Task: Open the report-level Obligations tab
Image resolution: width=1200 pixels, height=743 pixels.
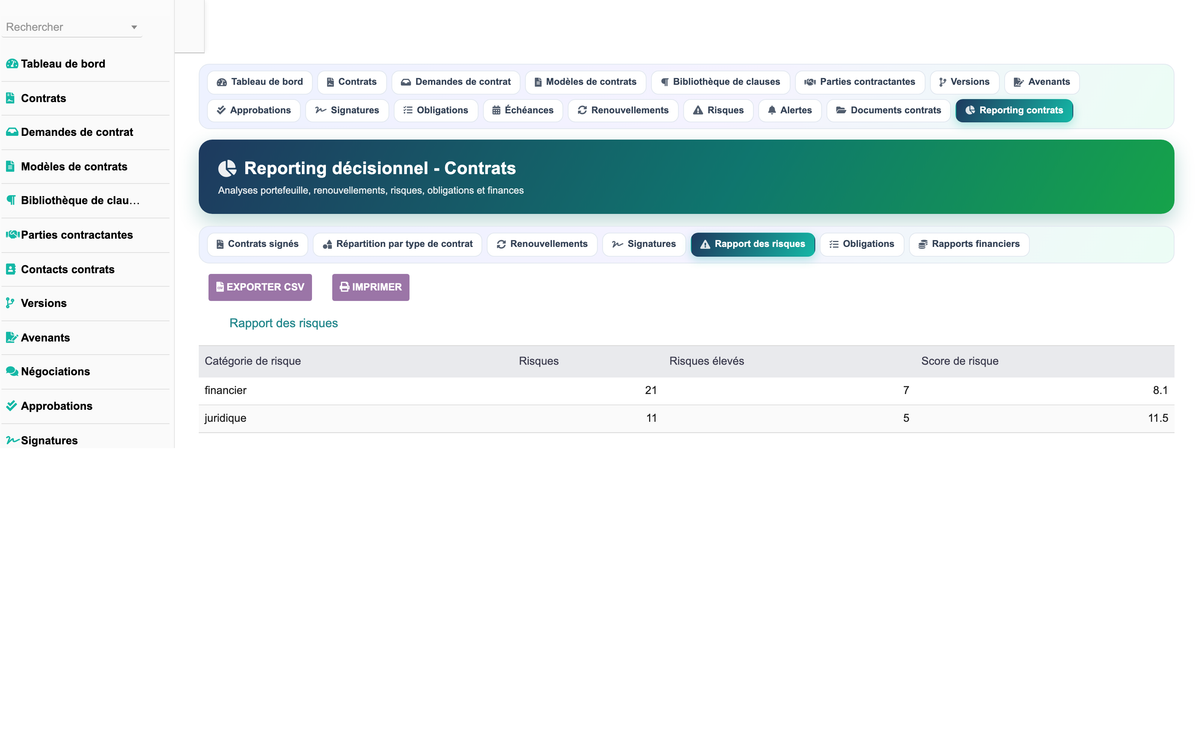Action: (x=862, y=244)
